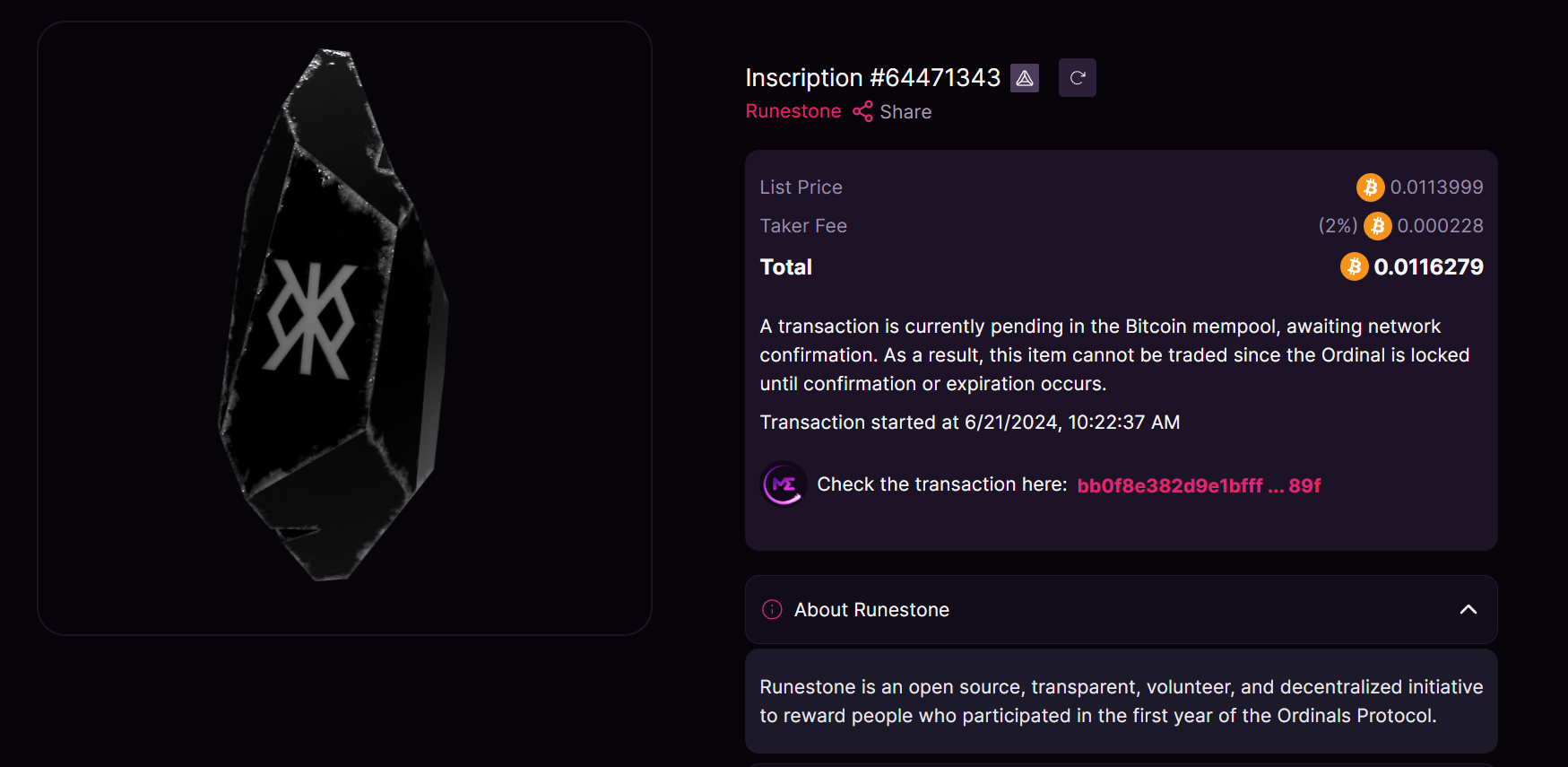Click the triangle badge icon next to Inscription #64471343
The image size is (1568, 767).
[1025, 78]
